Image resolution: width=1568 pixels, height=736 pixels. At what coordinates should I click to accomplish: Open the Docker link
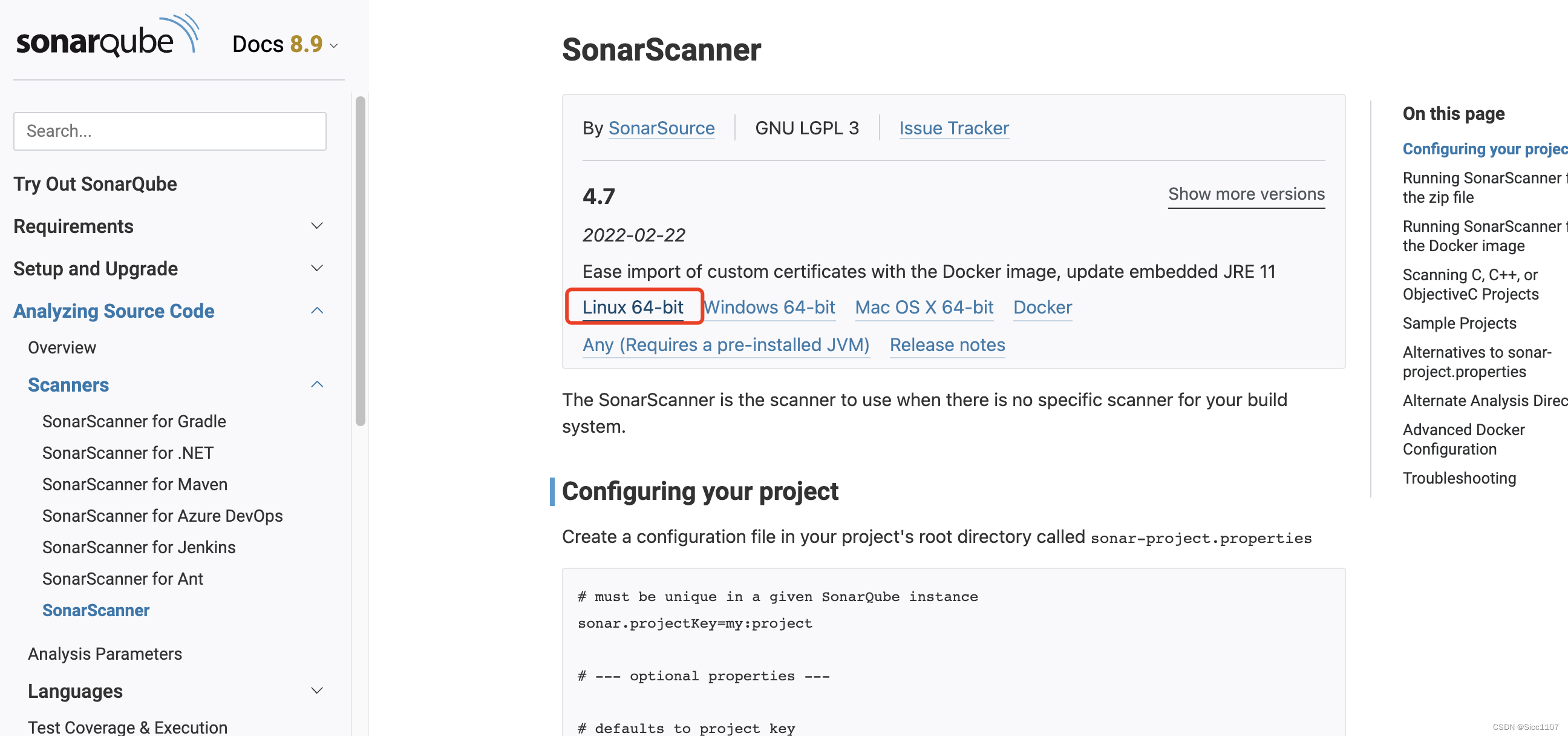tap(1042, 307)
